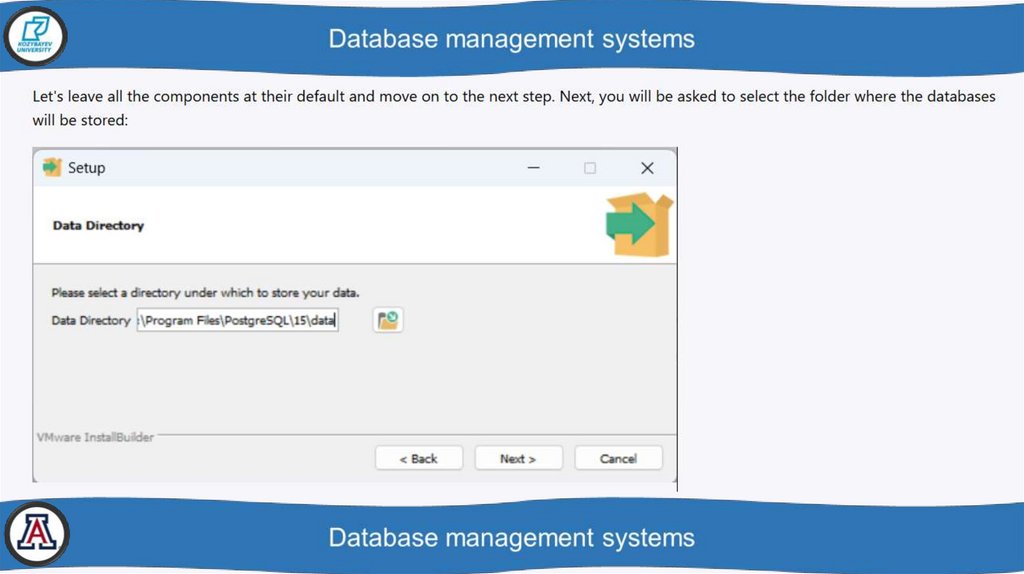Minimize the Setup window
The width and height of the screenshot is (1024, 574).
[534, 168]
